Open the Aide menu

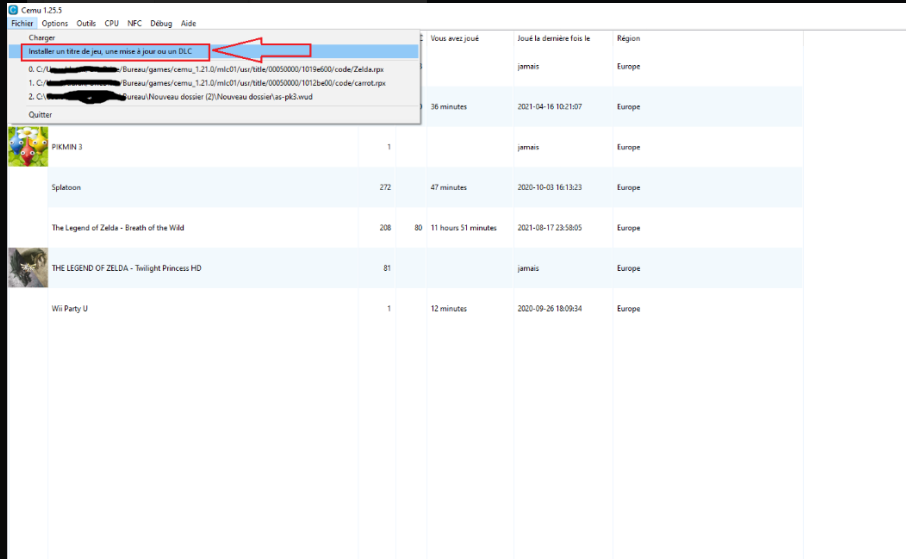[188, 23]
